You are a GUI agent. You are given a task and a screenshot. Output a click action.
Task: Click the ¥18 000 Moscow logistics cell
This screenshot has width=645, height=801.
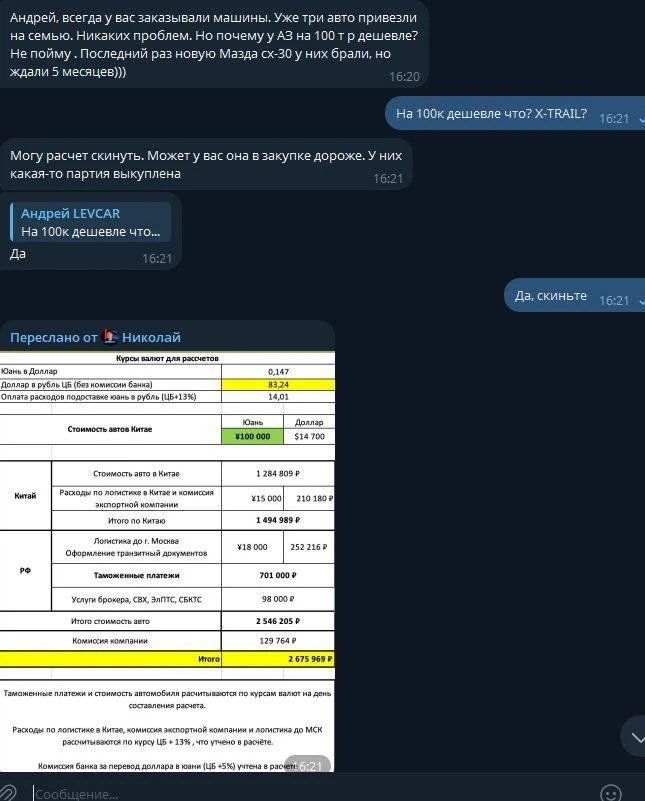click(x=252, y=547)
